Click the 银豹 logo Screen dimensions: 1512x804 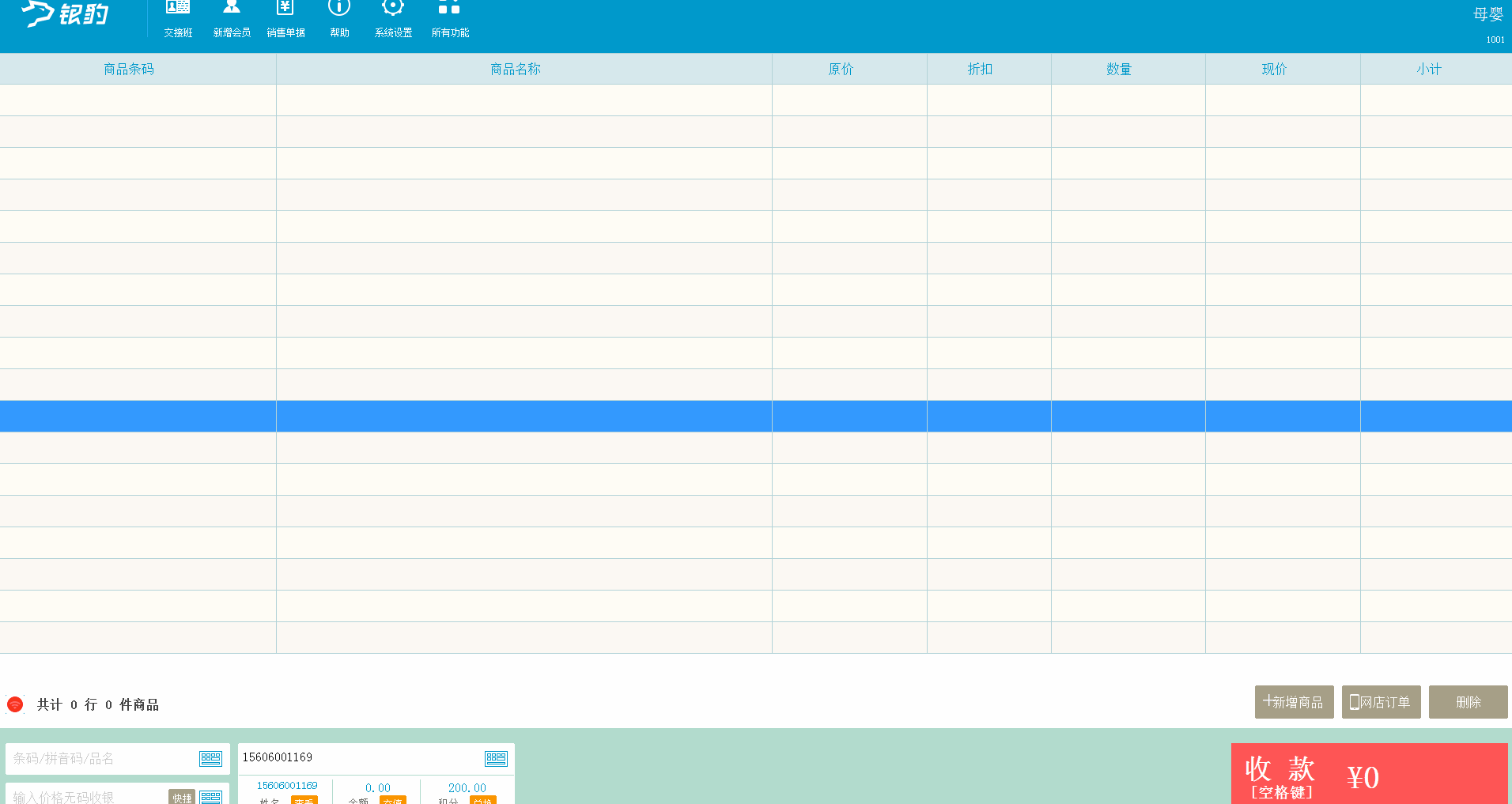point(66,13)
